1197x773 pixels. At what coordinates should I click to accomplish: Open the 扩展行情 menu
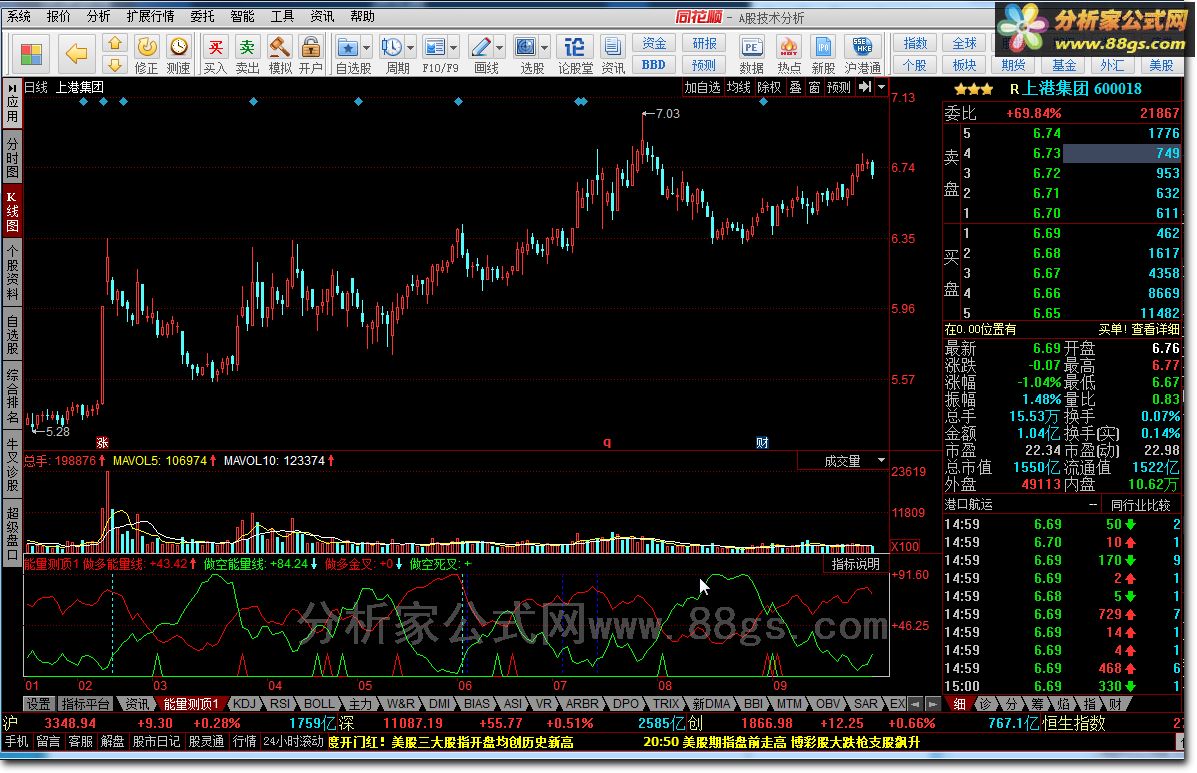[x=150, y=16]
